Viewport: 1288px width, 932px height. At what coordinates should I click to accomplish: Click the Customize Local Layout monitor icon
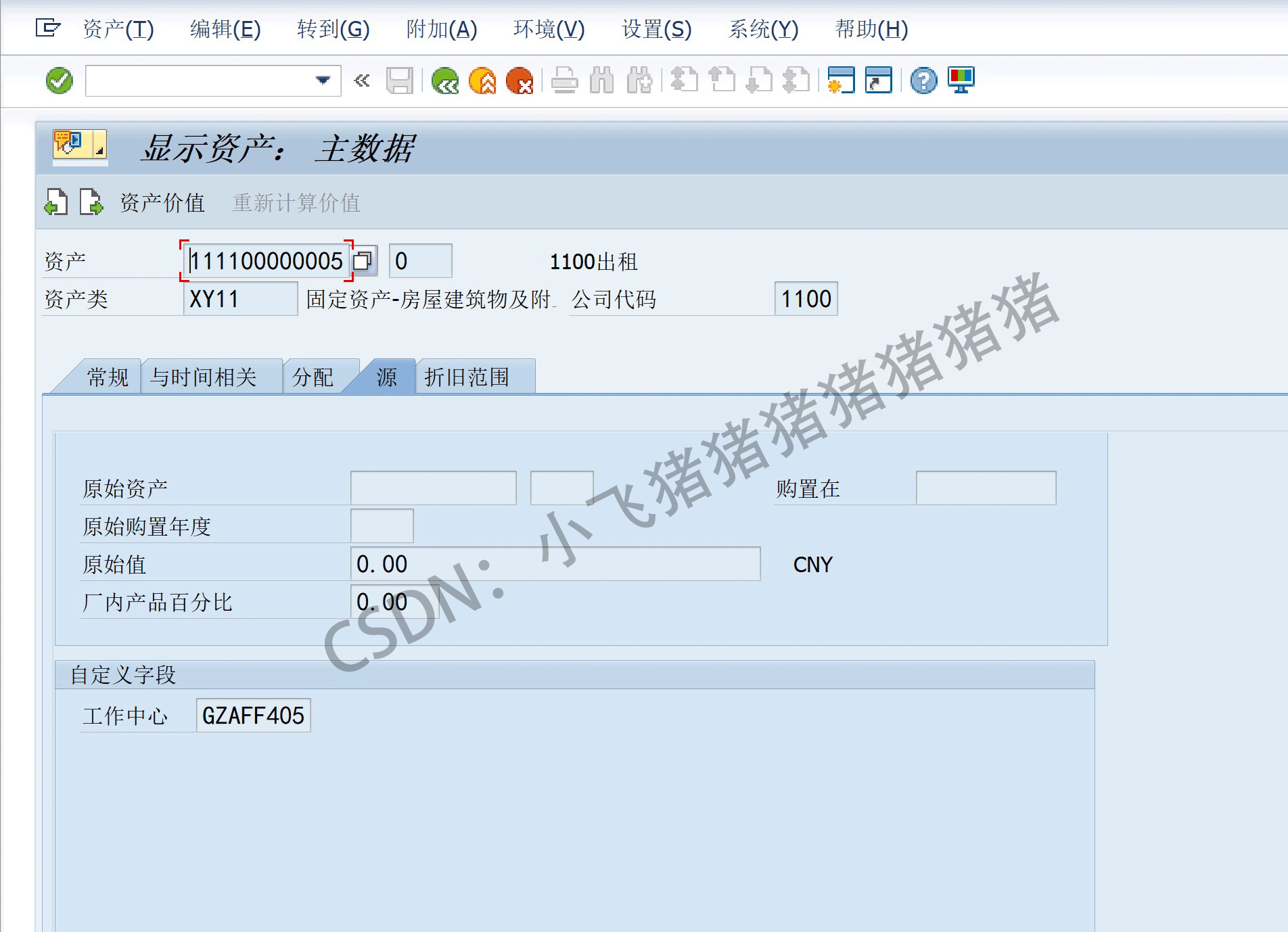[961, 80]
